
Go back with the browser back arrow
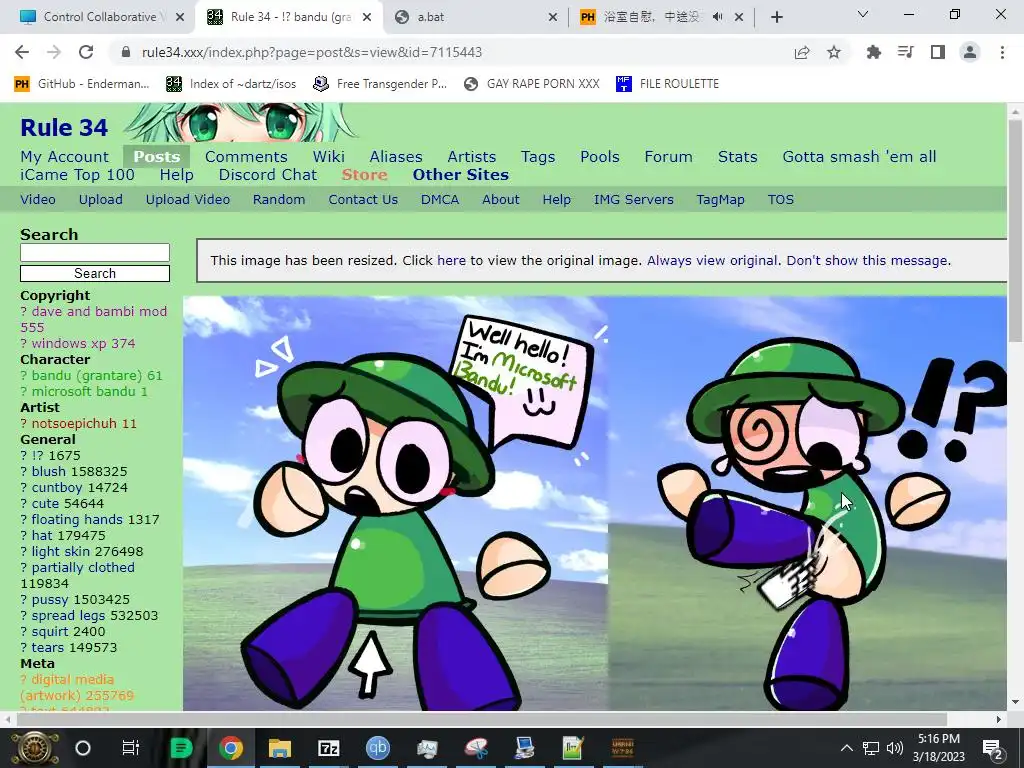click(x=22, y=52)
